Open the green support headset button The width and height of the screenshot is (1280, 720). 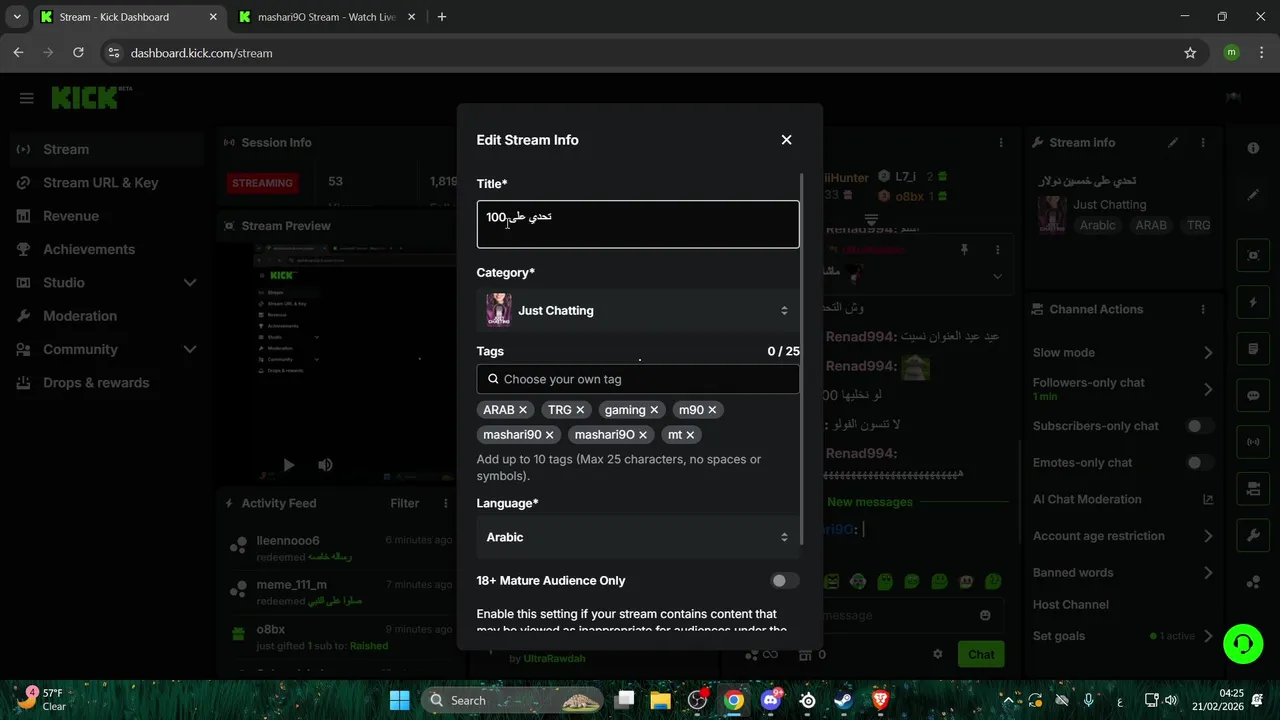(x=1243, y=644)
